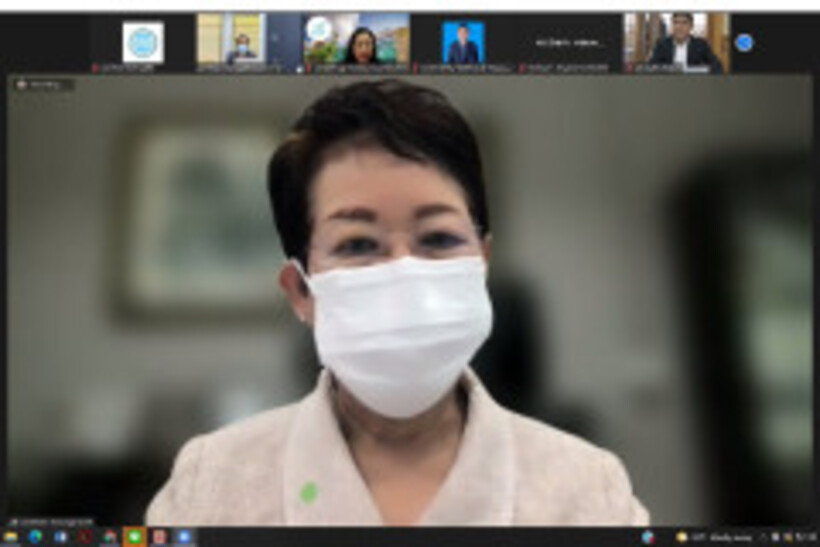The image size is (820, 547).
Task: Switch to the blue Zoom taskbar icon
Action: pos(183,537)
